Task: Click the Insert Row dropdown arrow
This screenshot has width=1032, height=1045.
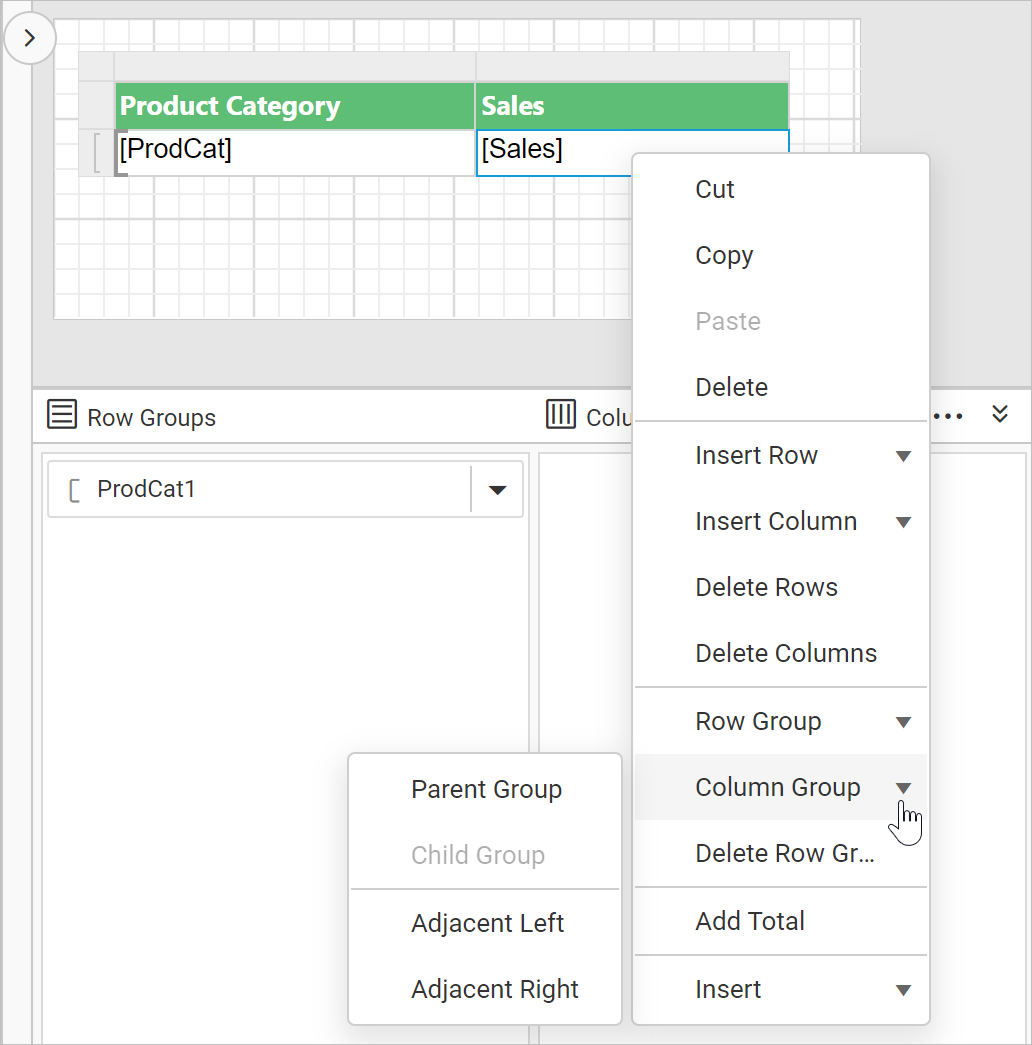Action: [903, 455]
